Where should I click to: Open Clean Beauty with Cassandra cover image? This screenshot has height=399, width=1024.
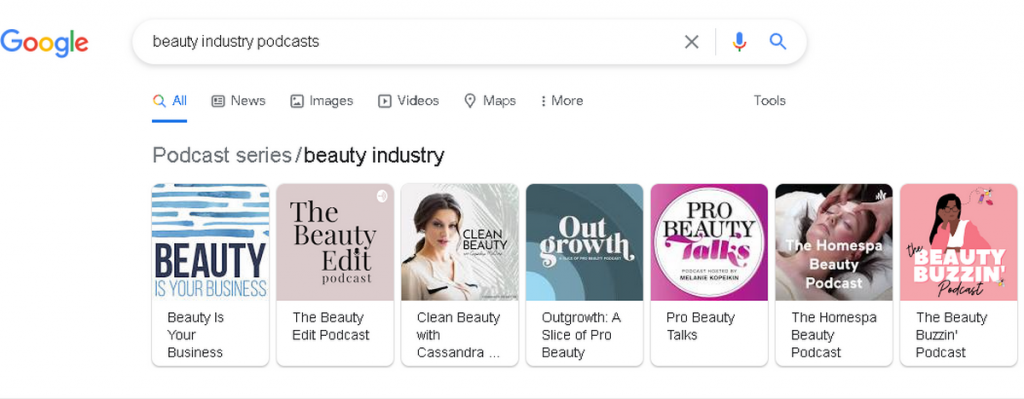tap(460, 242)
